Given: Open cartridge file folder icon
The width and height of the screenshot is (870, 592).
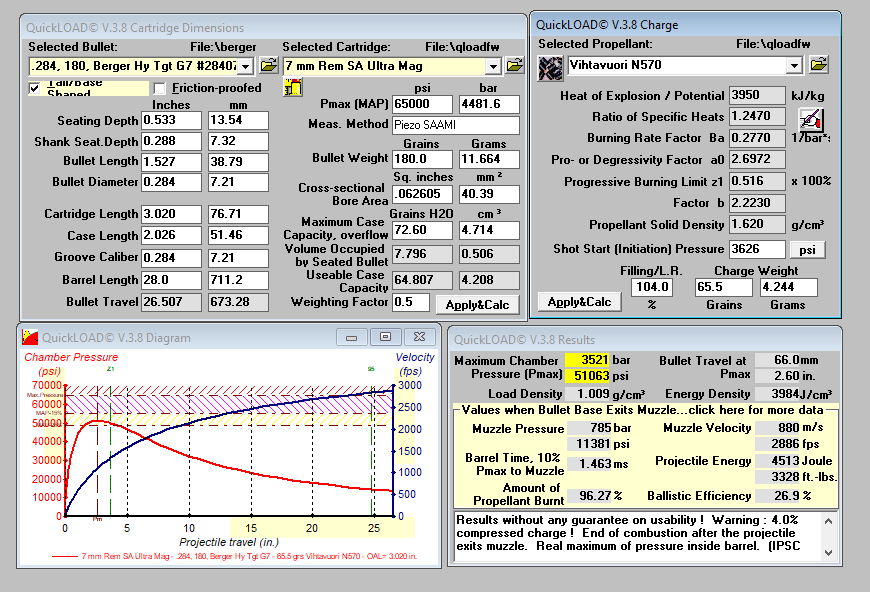Looking at the screenshot, I should (514, 66).
